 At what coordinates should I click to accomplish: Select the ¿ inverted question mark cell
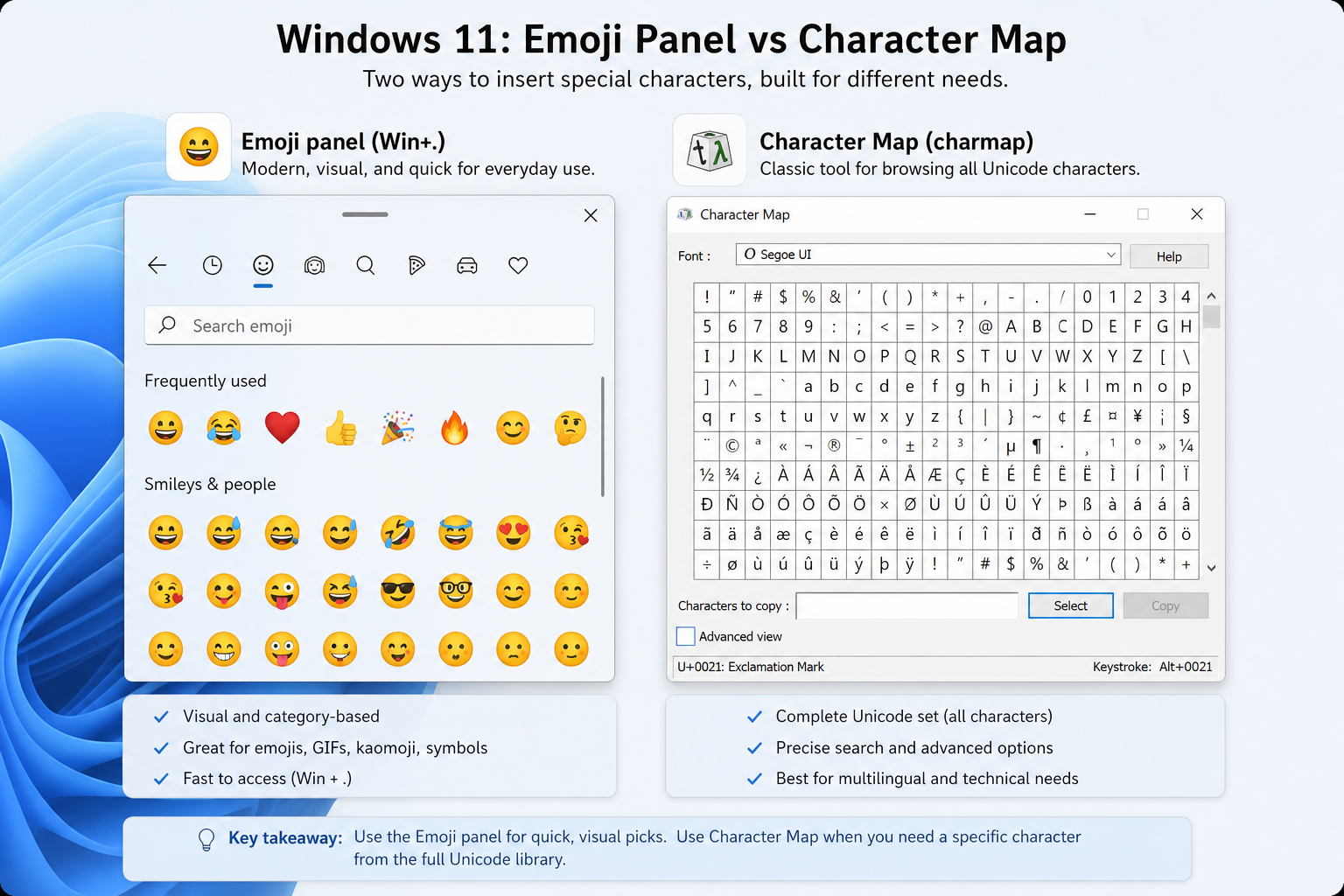(758, 475)
